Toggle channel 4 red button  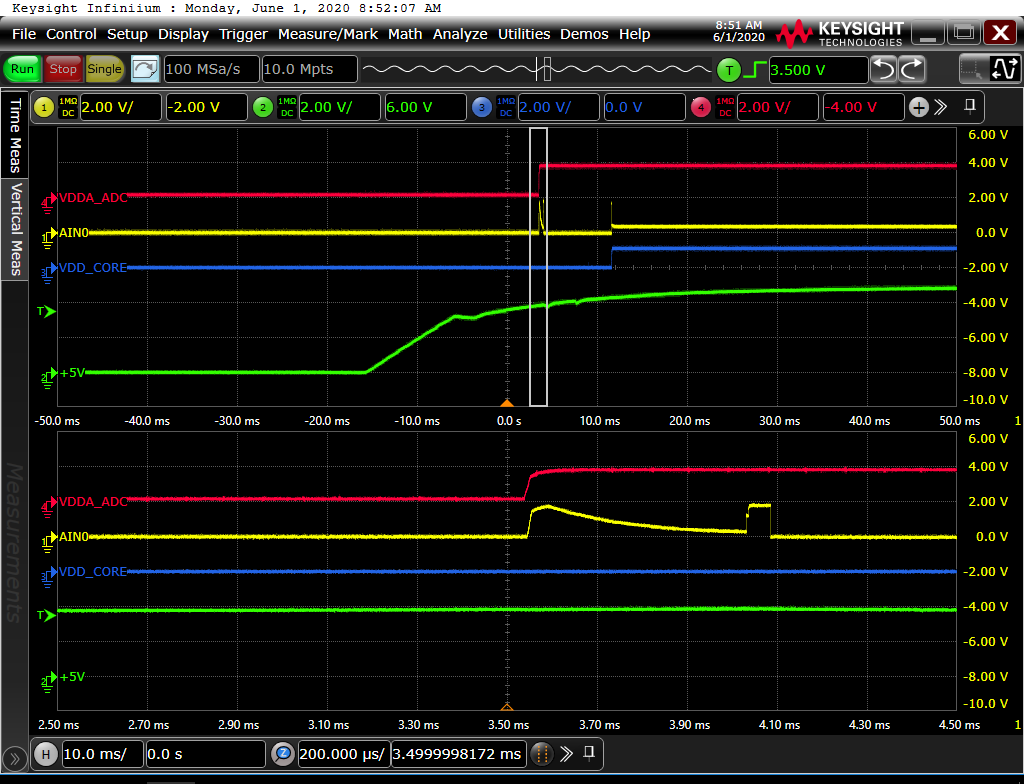[x=700, y=107]
